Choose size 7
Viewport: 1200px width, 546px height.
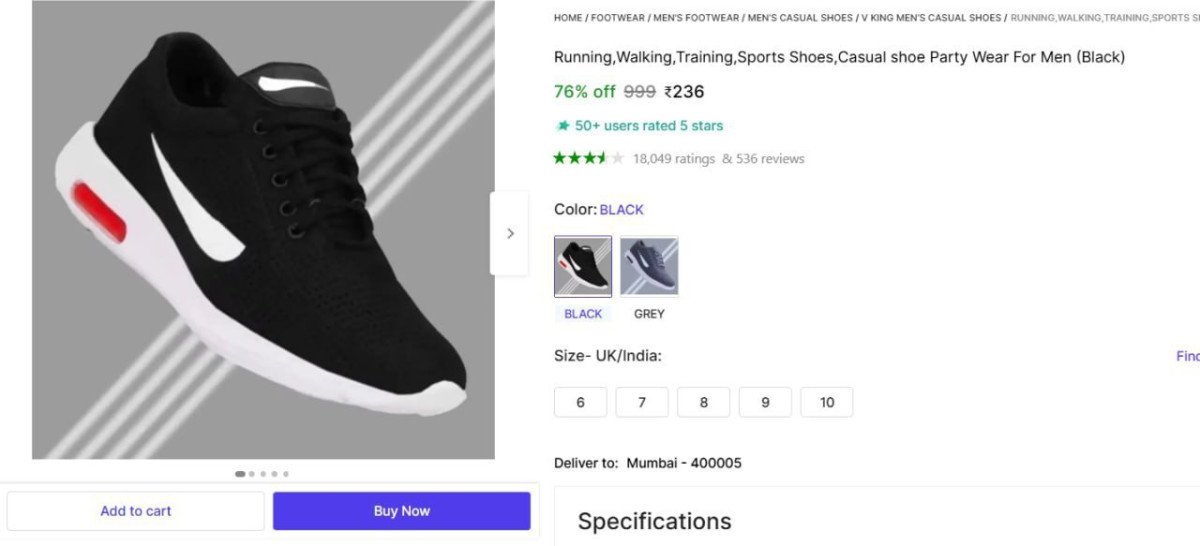coord(642,402)
